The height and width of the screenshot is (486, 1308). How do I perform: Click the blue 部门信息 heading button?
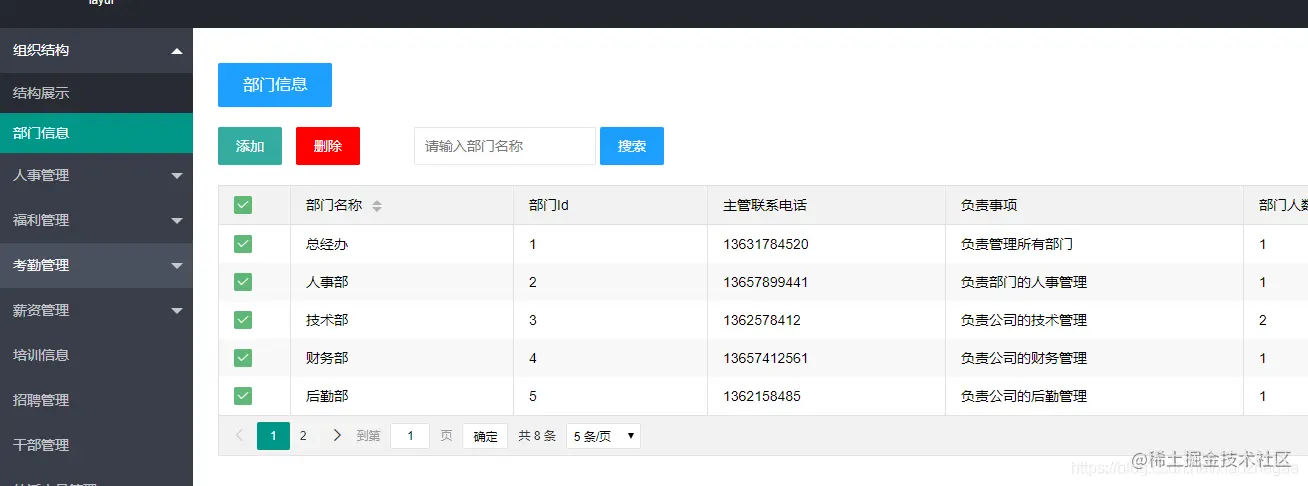[275, 85]
